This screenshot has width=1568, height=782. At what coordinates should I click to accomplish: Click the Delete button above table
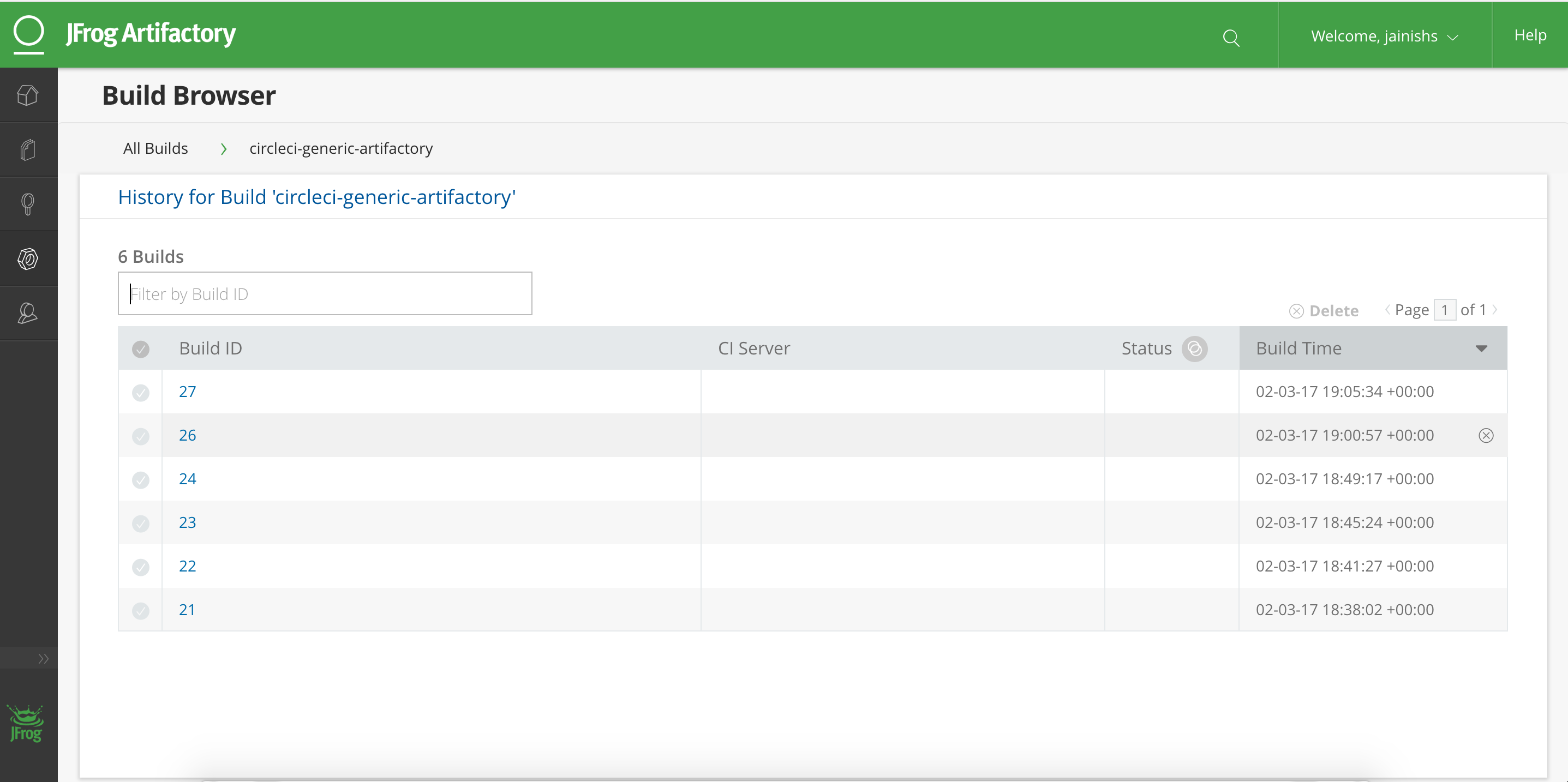[1324, 311]
